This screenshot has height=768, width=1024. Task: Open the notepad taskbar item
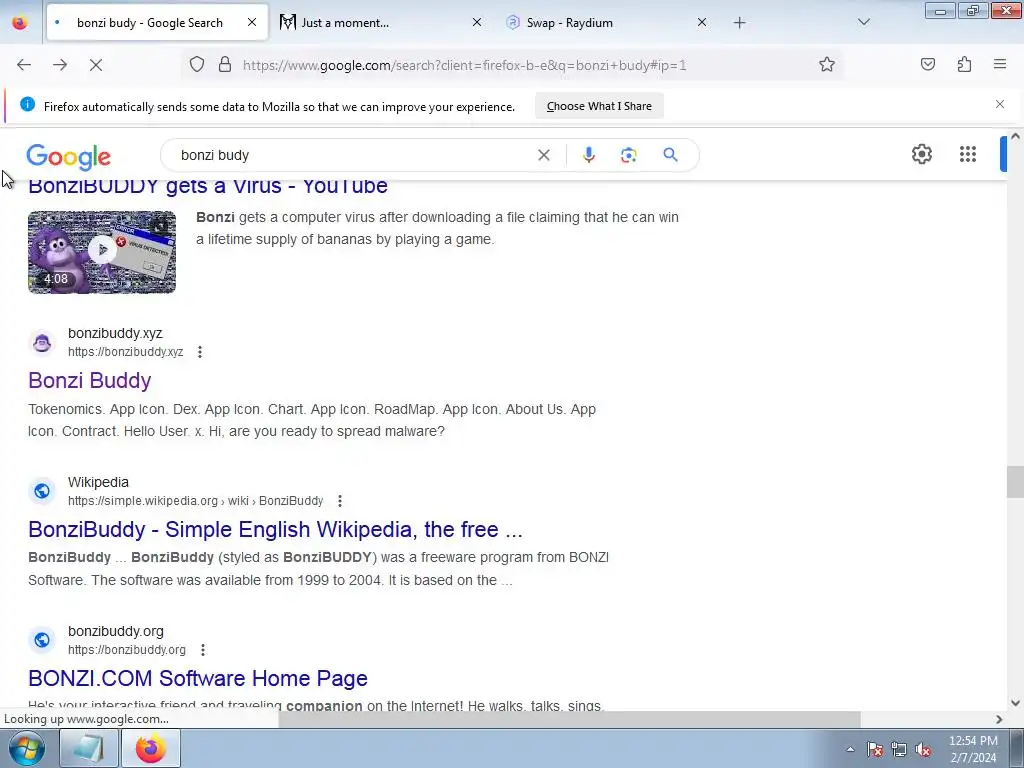tap(89, 748)
